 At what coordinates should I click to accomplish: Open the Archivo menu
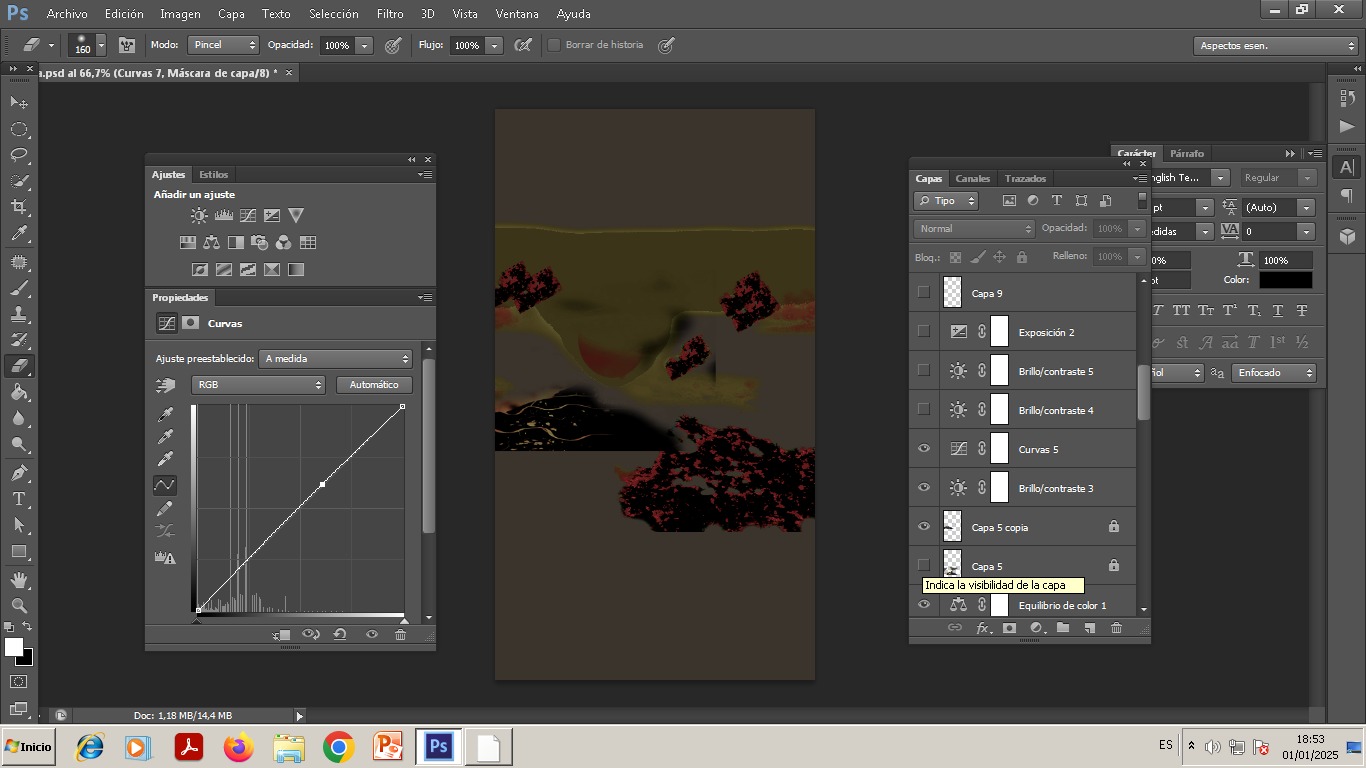67,14
